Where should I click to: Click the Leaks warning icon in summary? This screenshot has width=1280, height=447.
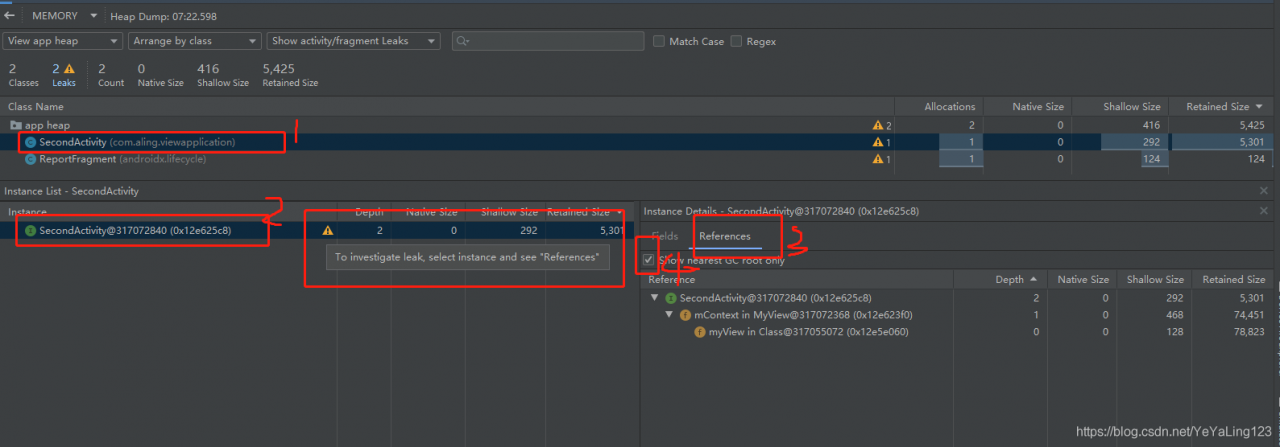[x=70, y=69]
